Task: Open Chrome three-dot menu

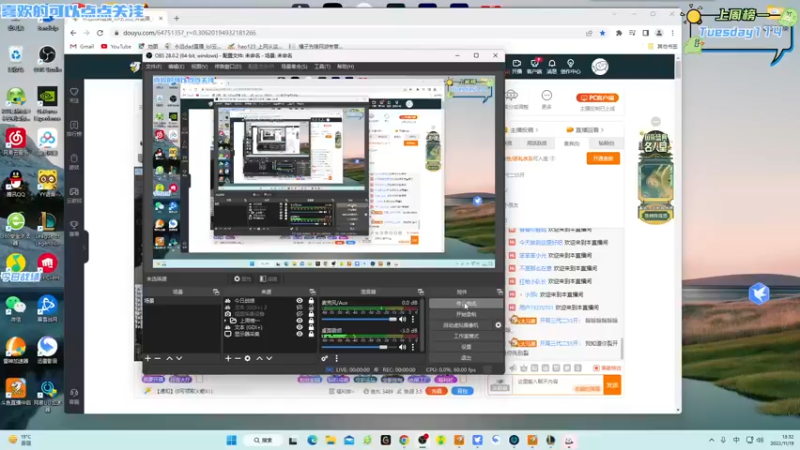Action: click(x=672, y=33)
